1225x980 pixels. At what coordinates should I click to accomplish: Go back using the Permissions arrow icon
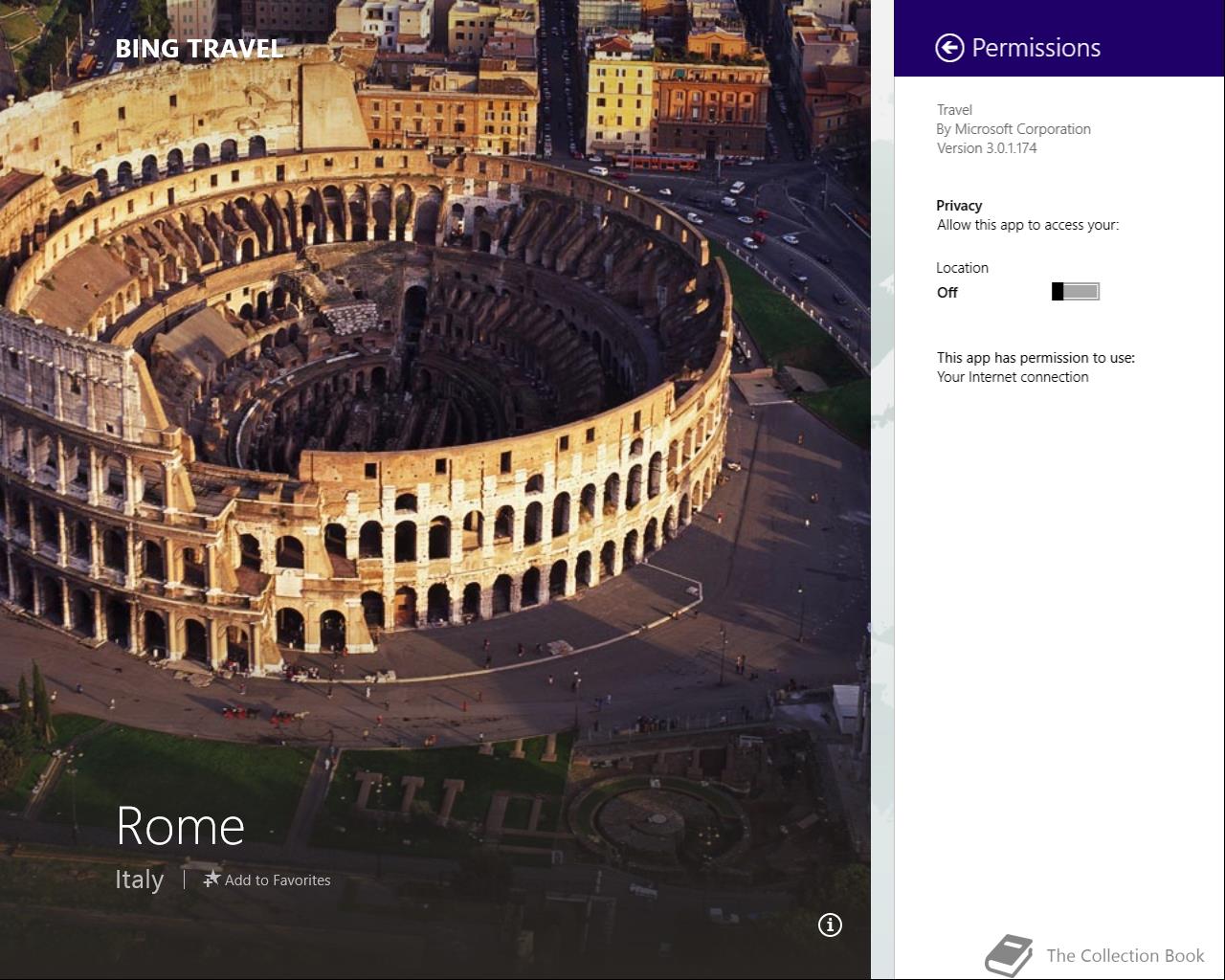(949, 48)
